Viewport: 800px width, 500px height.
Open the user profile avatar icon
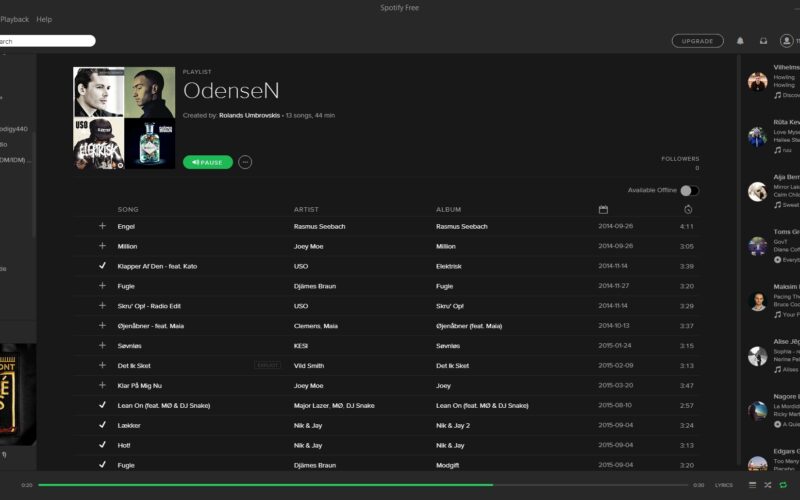coord(786,41)
